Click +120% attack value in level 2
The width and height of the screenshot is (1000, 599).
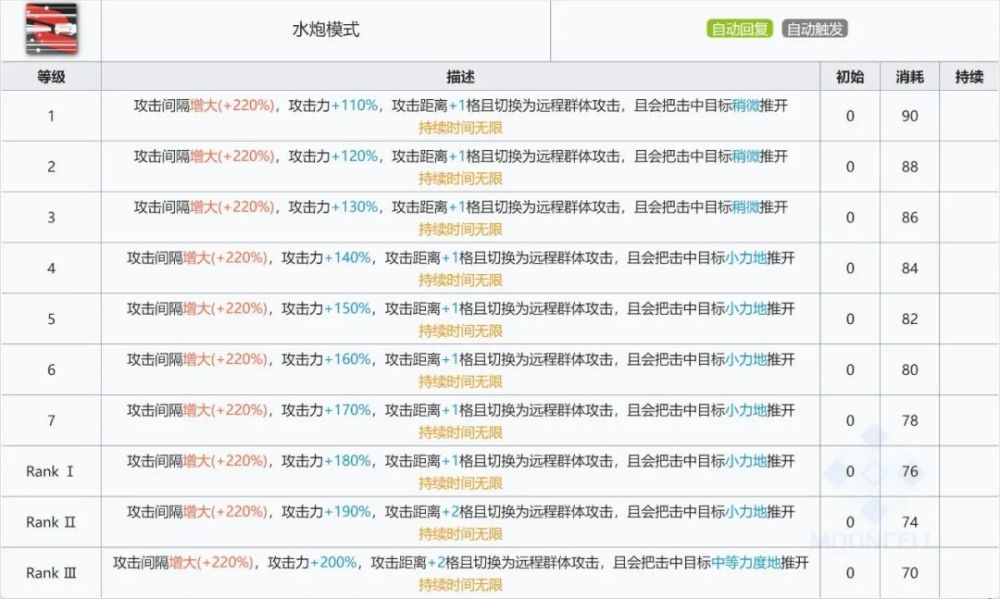click(355, 156)
